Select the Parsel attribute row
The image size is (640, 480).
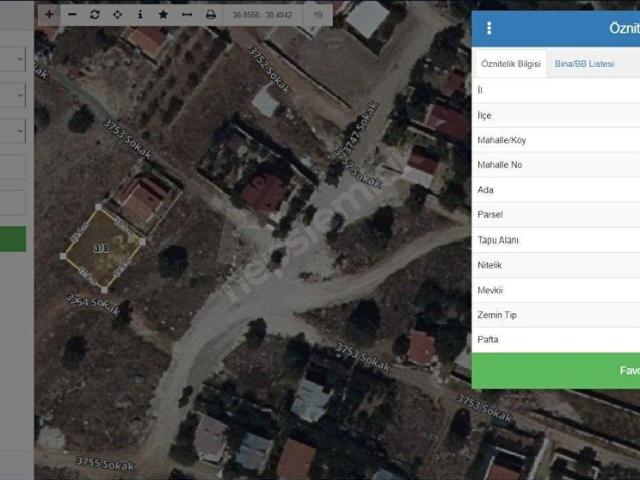(556, 215)
